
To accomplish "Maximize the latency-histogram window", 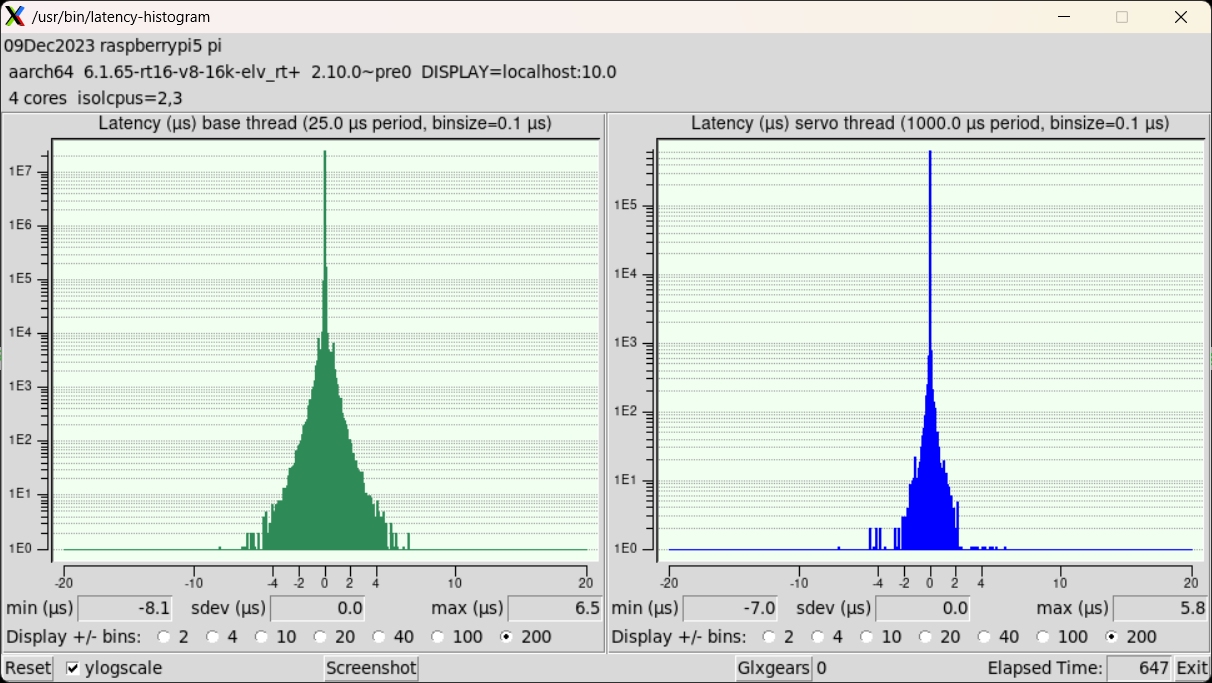I will 1122,17.
